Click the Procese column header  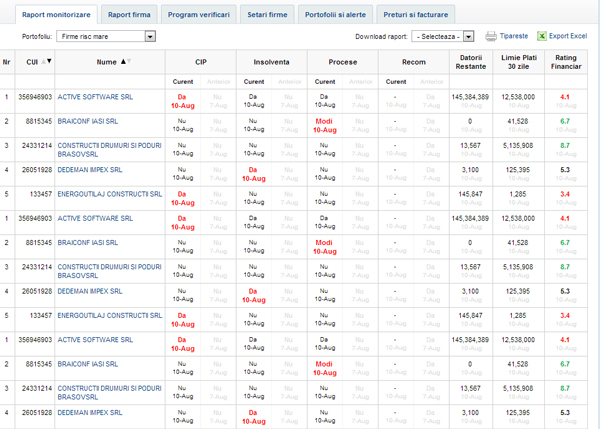(343, 62)
